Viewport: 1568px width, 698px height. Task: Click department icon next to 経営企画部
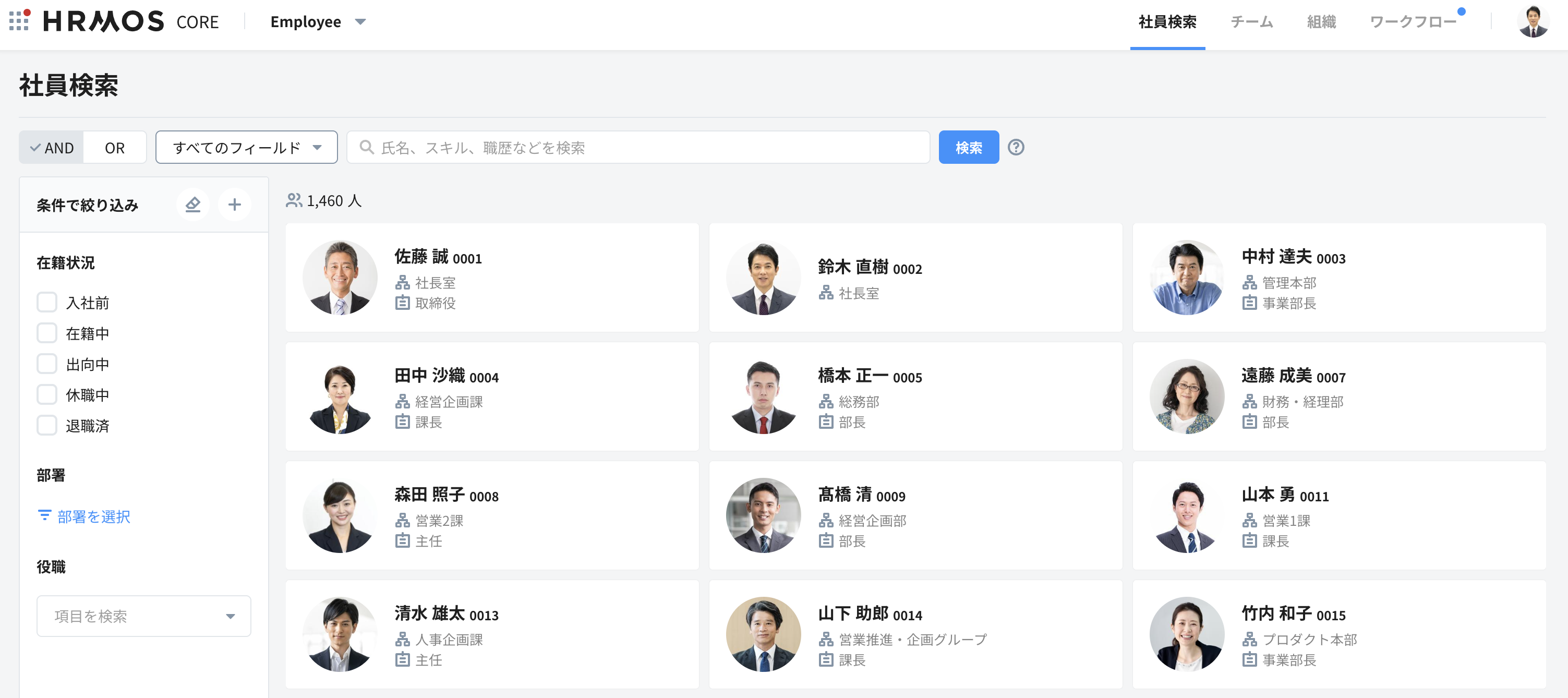click(826, 520)
